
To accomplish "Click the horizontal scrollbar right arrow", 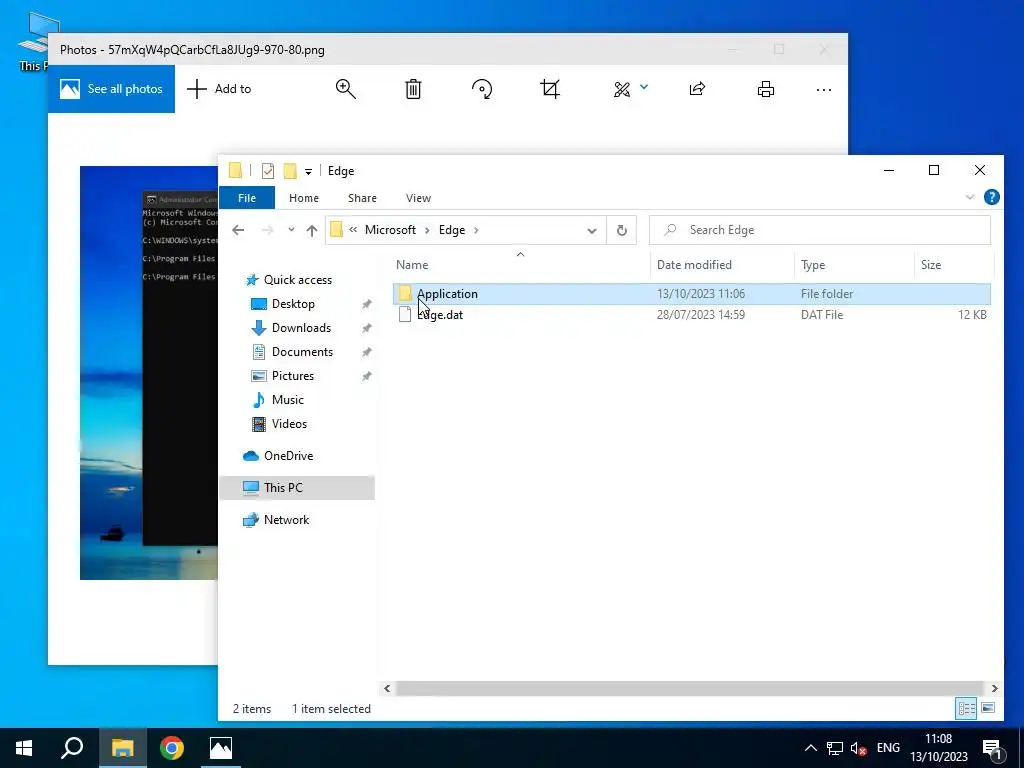I will tap(994, 688).
